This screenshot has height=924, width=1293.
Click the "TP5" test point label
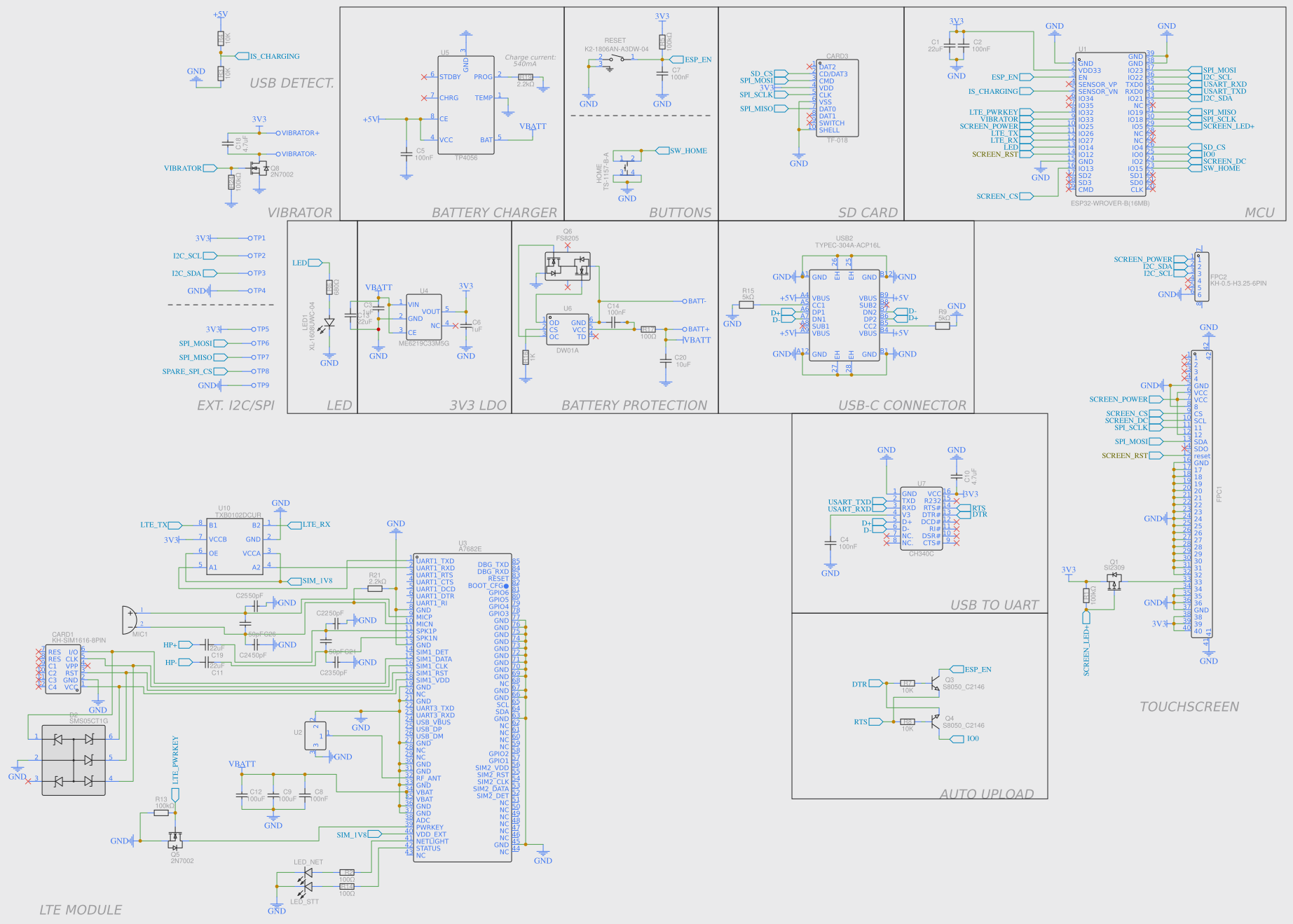click(263, 329)
